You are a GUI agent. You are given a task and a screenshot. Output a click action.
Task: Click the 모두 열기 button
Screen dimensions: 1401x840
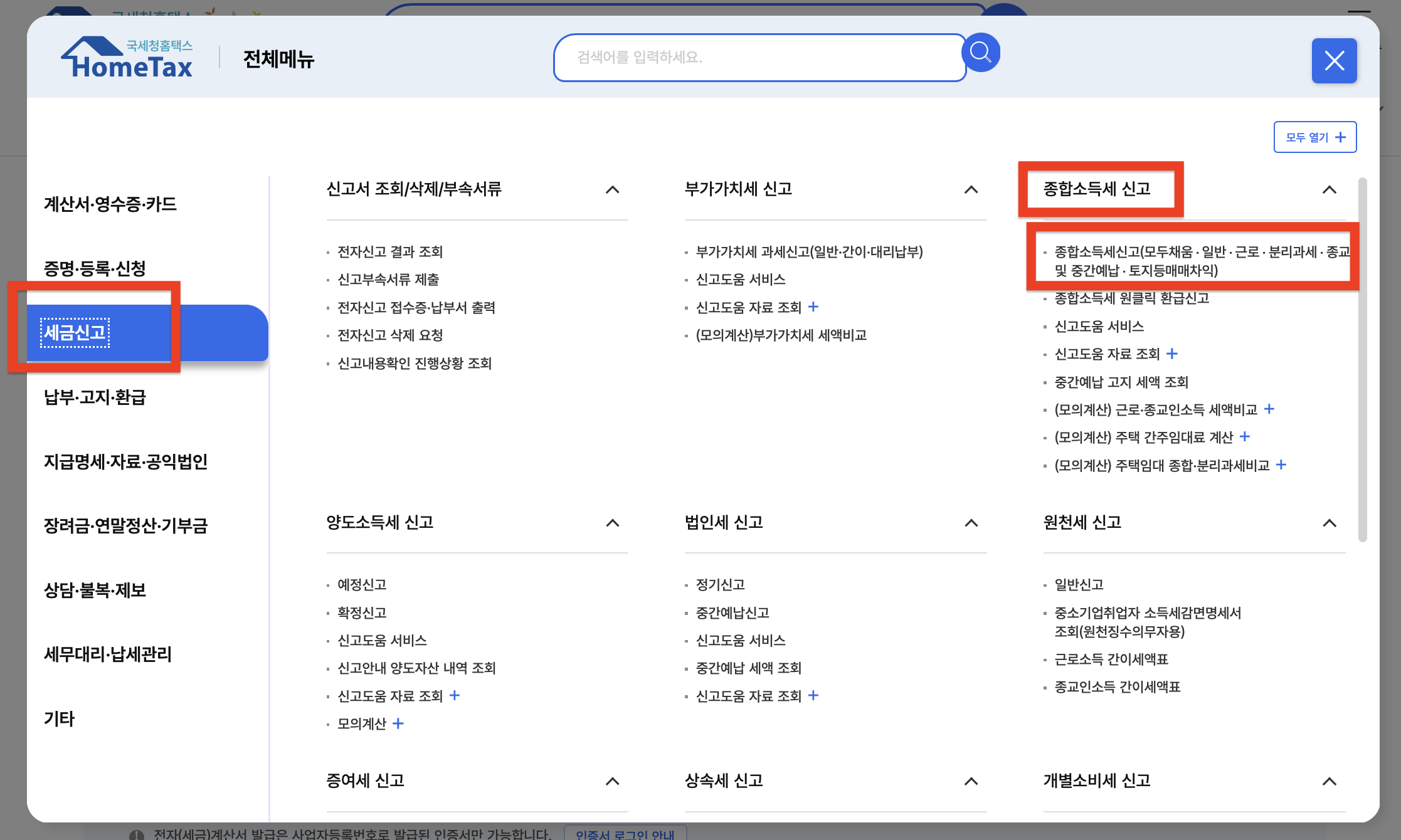(x=1314, y=137)
